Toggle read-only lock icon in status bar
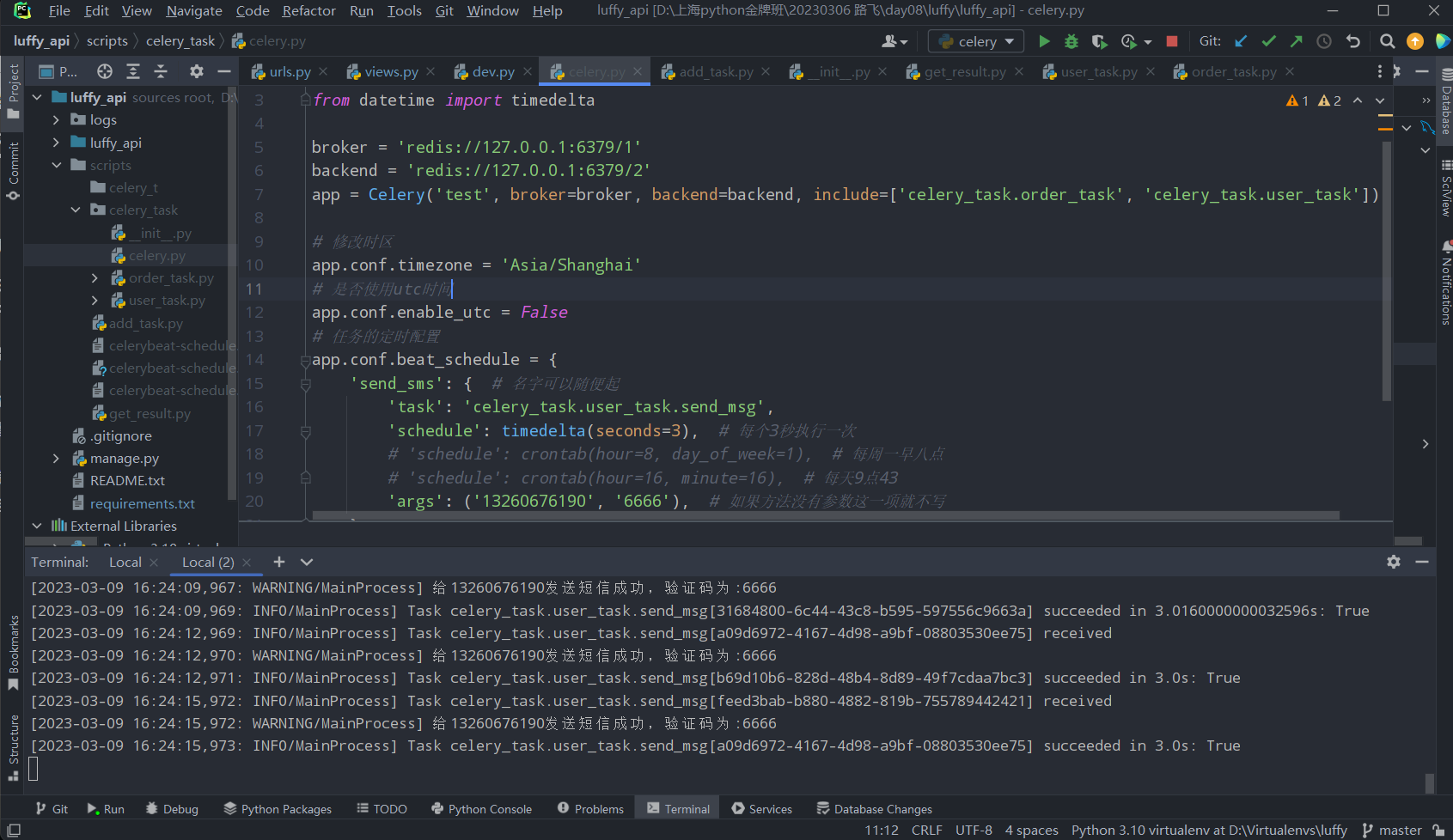 (x=1439, y=831)
